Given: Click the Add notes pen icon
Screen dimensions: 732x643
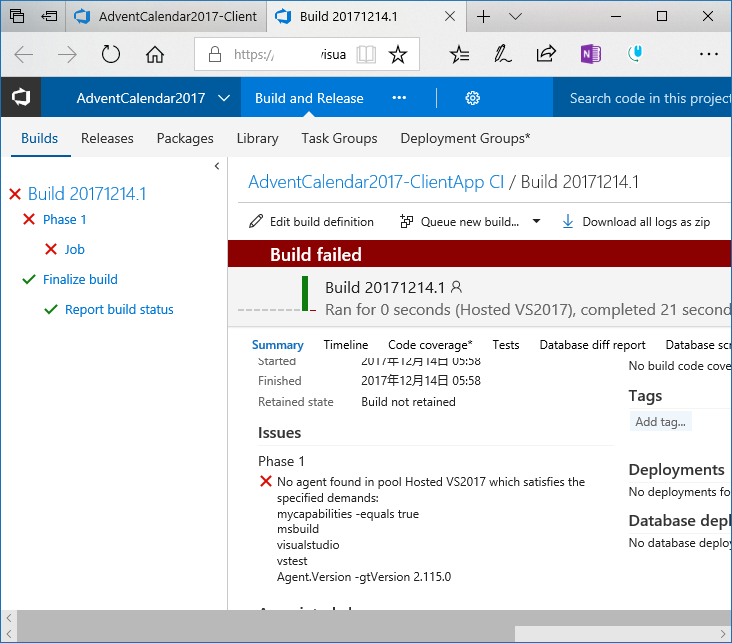Looking at the screenshot, I should pyautogui.click(x=503, y=54).
